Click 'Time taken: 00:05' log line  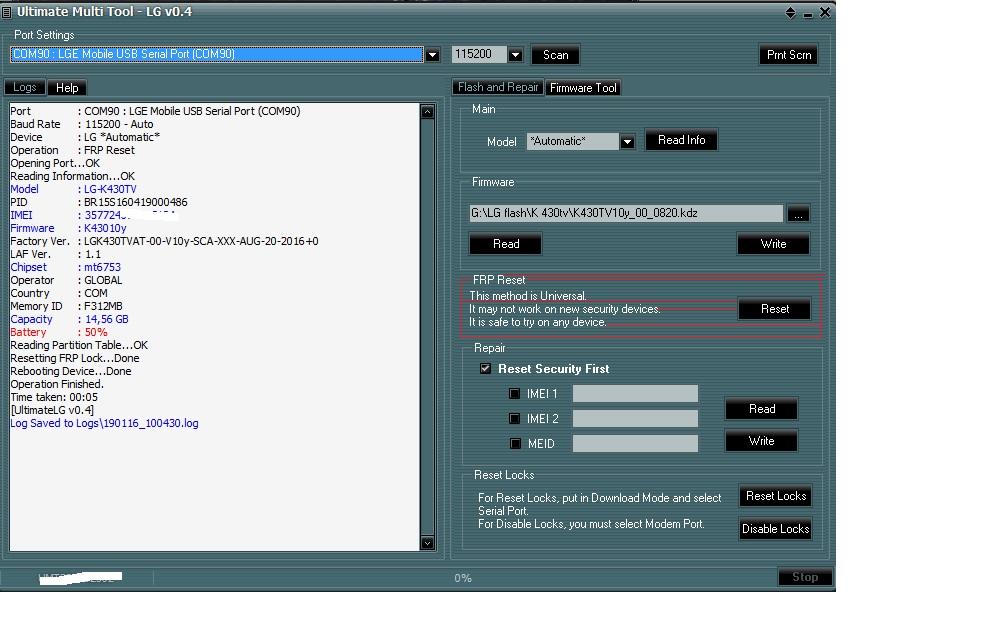(x=54, y=397)
